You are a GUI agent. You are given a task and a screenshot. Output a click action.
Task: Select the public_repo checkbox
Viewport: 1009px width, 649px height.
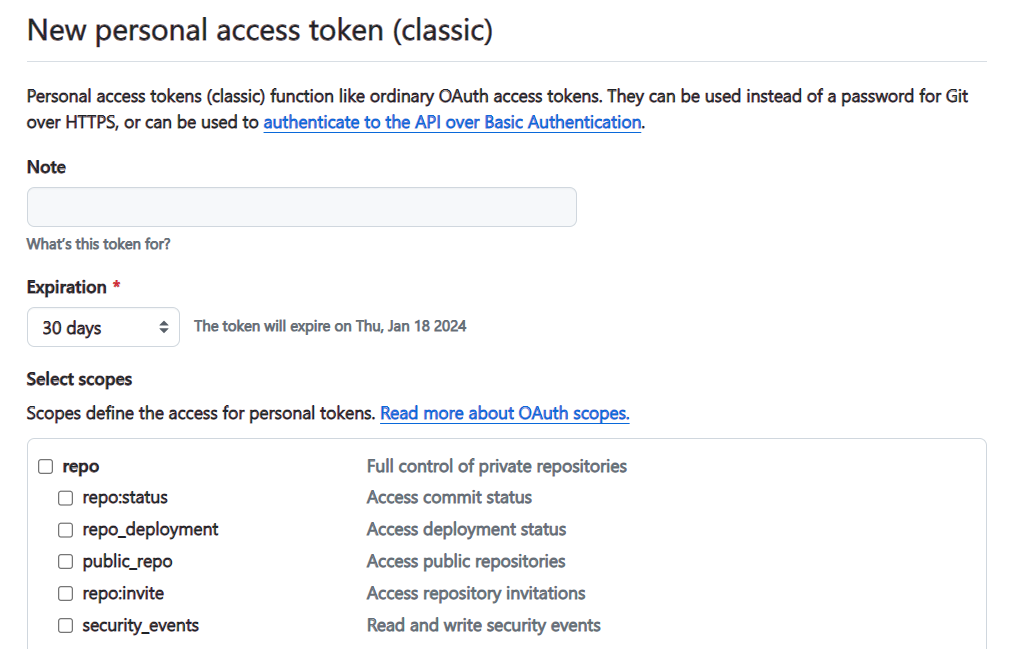pyautogui.click(x=65, y=562)
